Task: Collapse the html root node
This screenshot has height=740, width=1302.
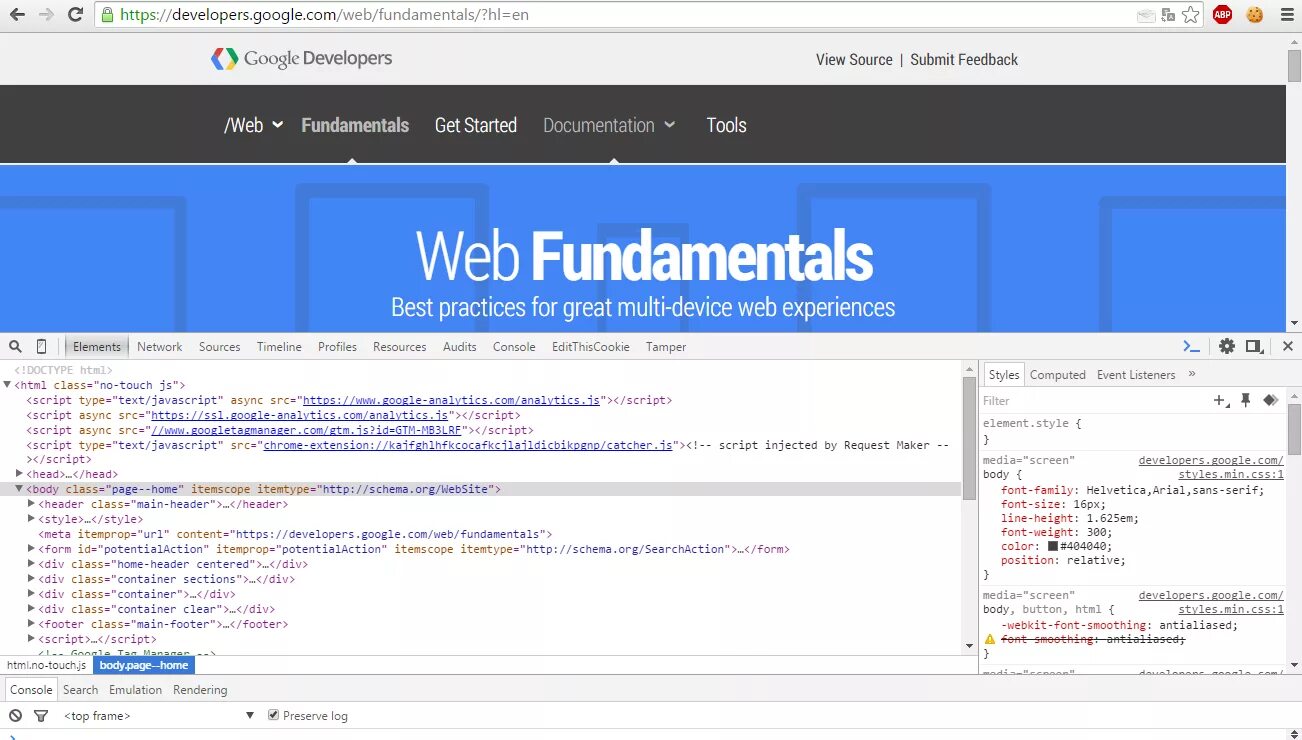Action: [x=7, y=385]
